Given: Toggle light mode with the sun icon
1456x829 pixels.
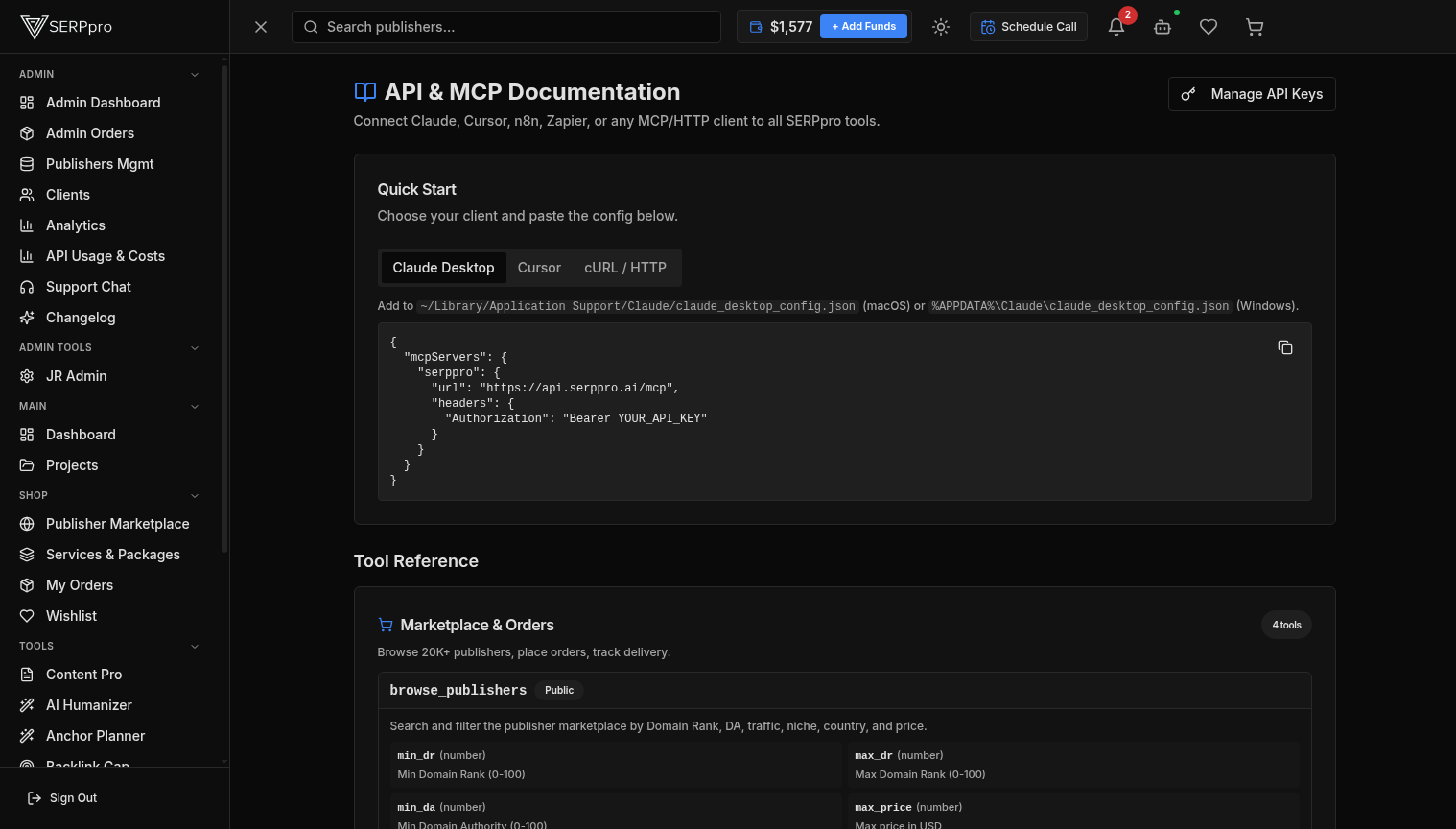Looking at the screenshot, I should 941,27.
